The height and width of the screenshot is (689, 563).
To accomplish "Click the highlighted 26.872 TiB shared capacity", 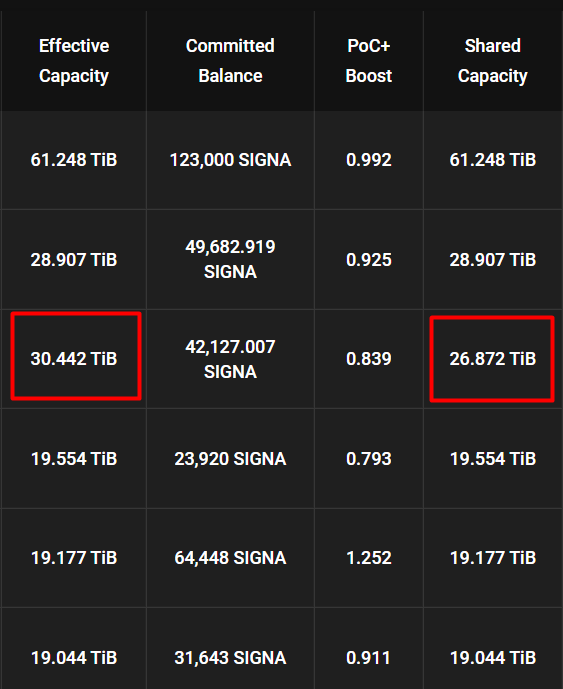I will pyautogui.click(x=493, y=359).
